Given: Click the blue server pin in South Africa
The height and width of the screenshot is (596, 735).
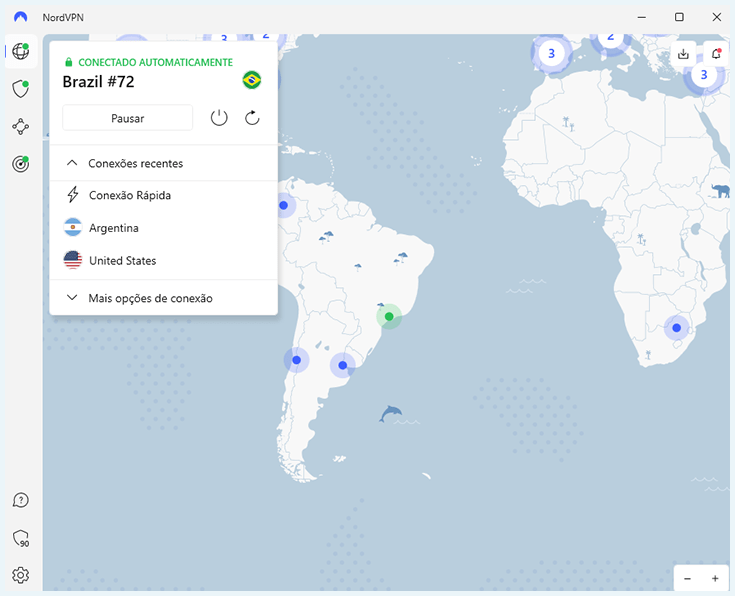Looking at the screenshot, I should click(676, 328).
